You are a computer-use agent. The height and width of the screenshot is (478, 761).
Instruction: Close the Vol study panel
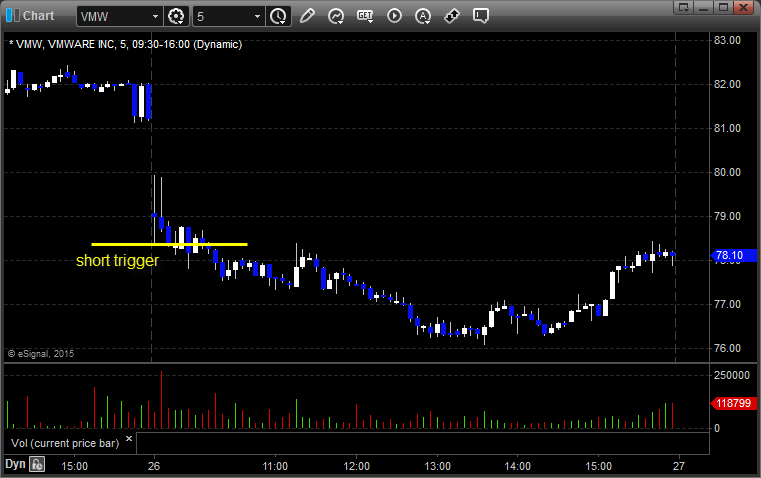128,439
